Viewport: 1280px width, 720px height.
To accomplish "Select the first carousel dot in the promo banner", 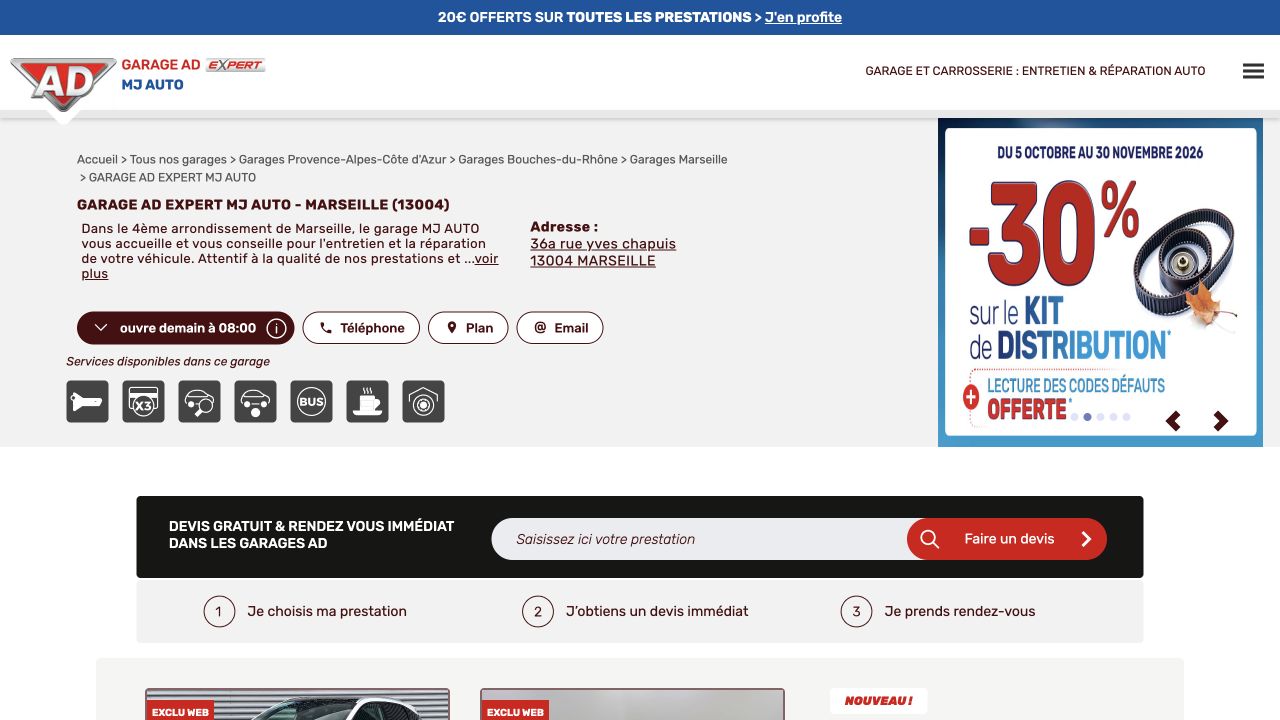I will click(1074, 417).
